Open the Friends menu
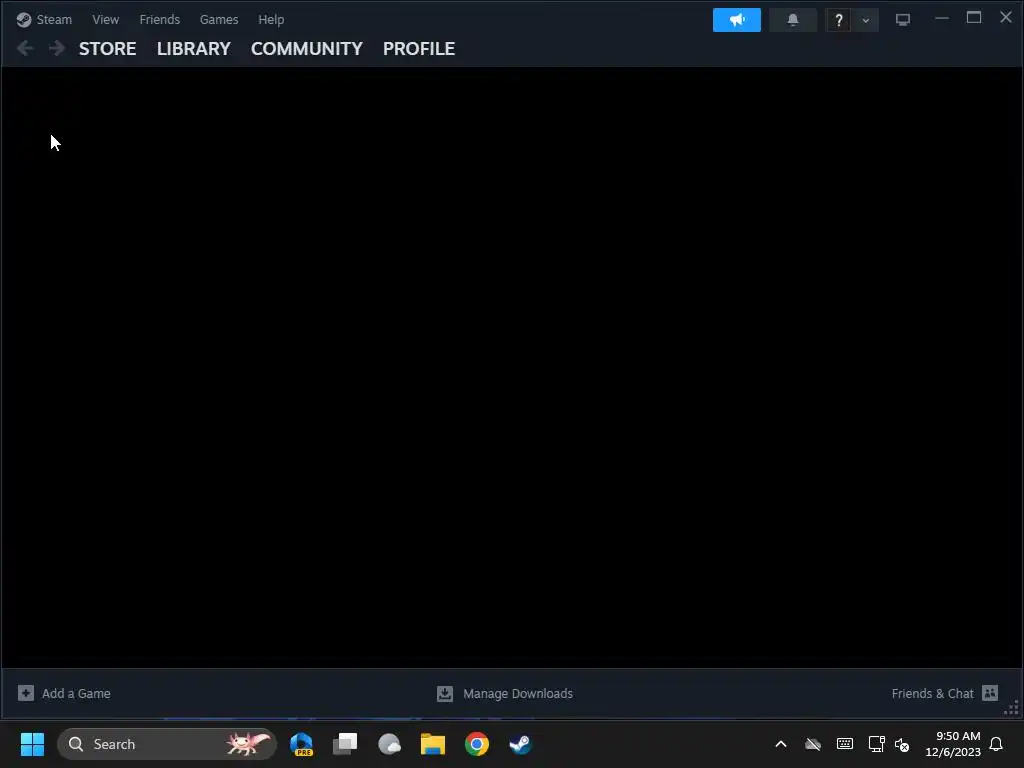The height and width of the screenshot is (768, 1024). (x=159, y=20)
